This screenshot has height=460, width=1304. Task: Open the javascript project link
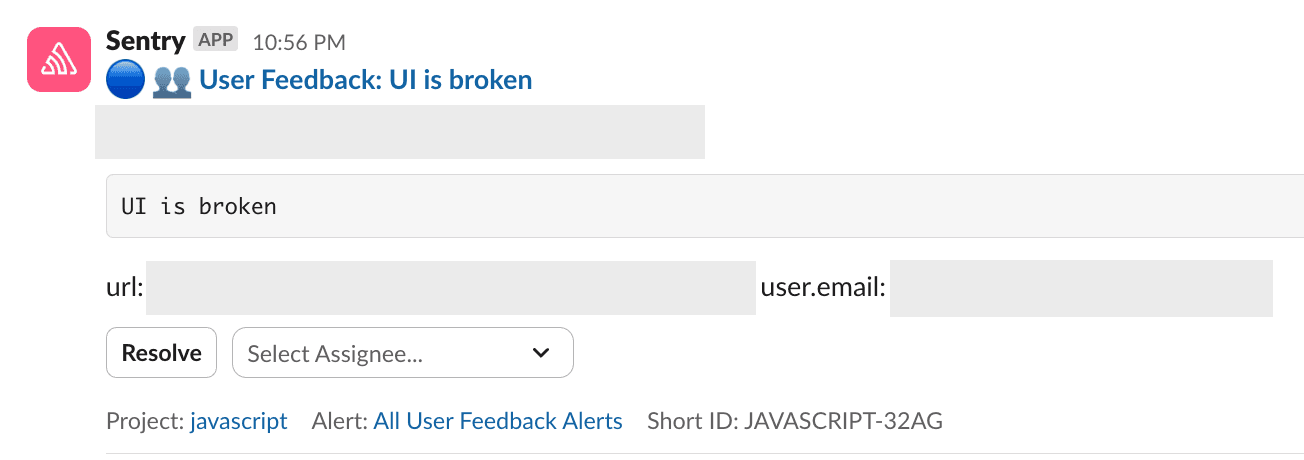(x=239, y=421)
